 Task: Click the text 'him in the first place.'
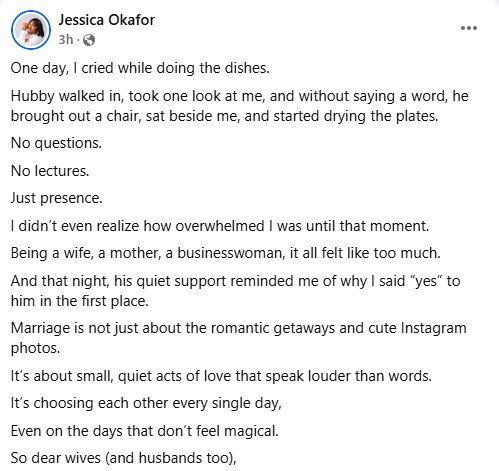point(80,301)
